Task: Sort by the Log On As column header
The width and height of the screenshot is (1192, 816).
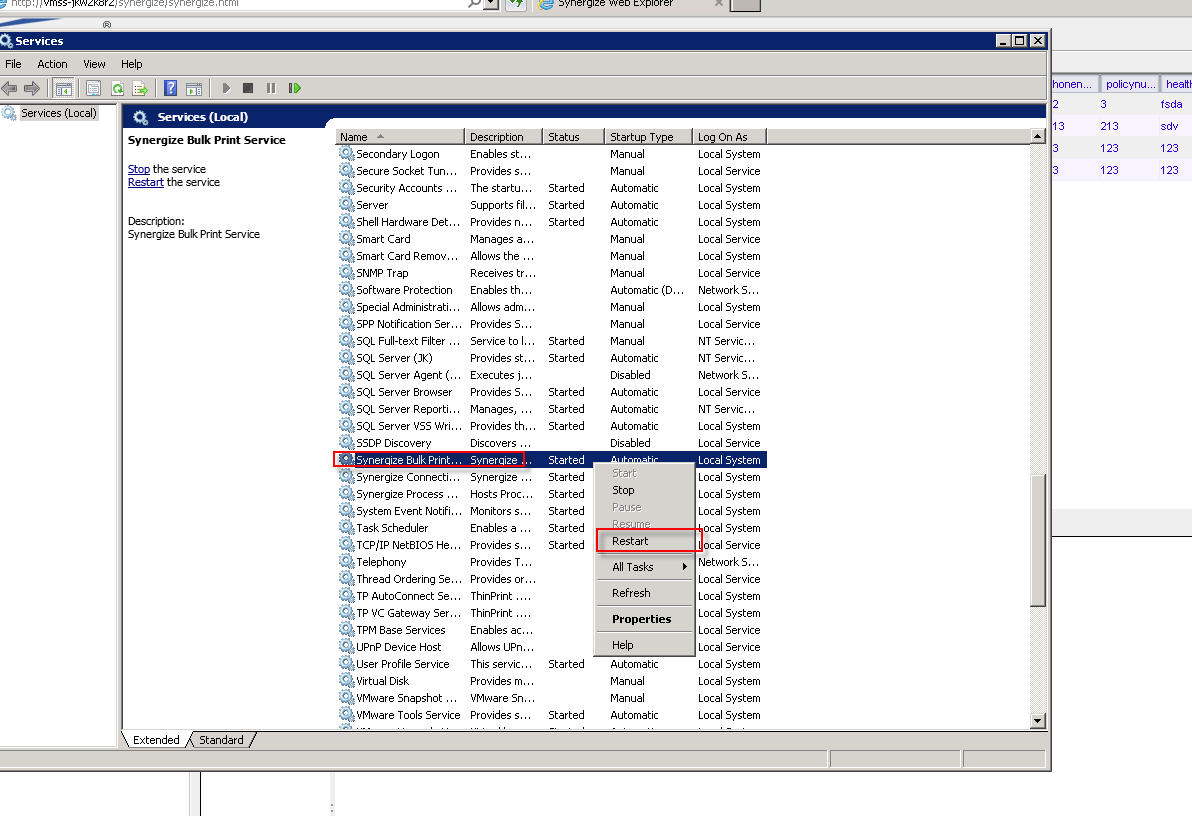Action: tap(730, 137)
